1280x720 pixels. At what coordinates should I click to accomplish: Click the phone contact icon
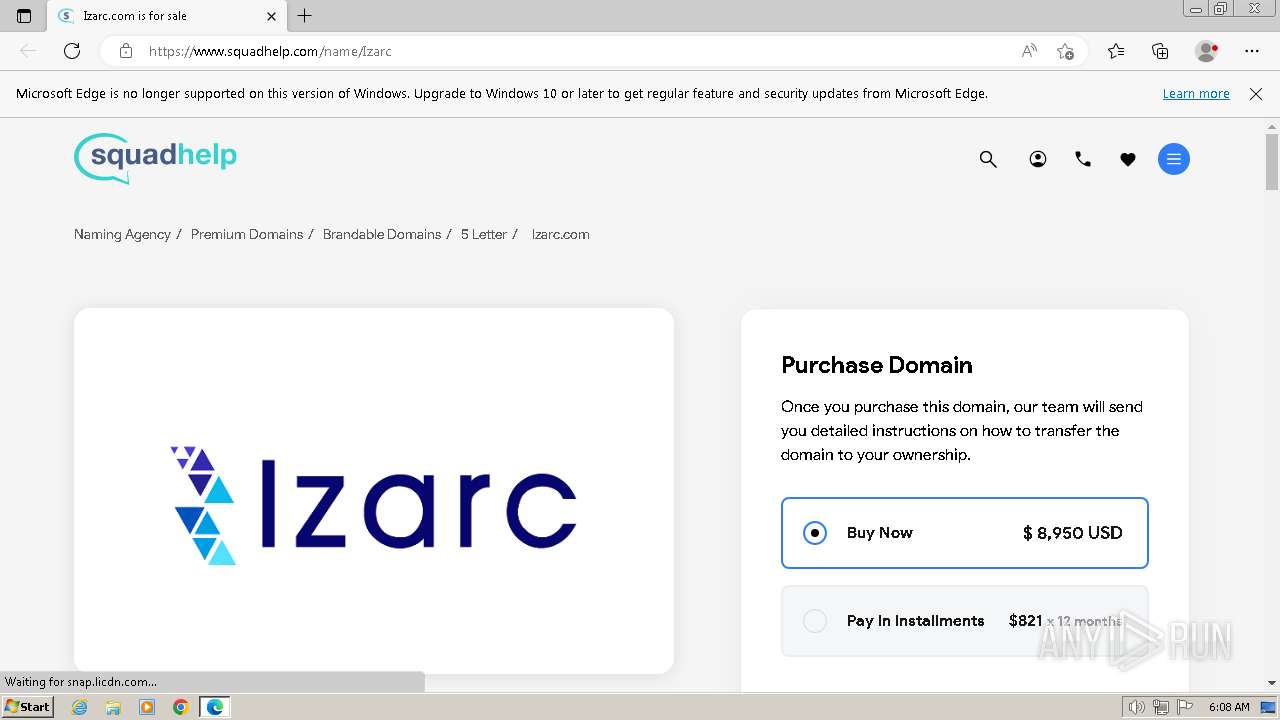(x=1083, y=159)
